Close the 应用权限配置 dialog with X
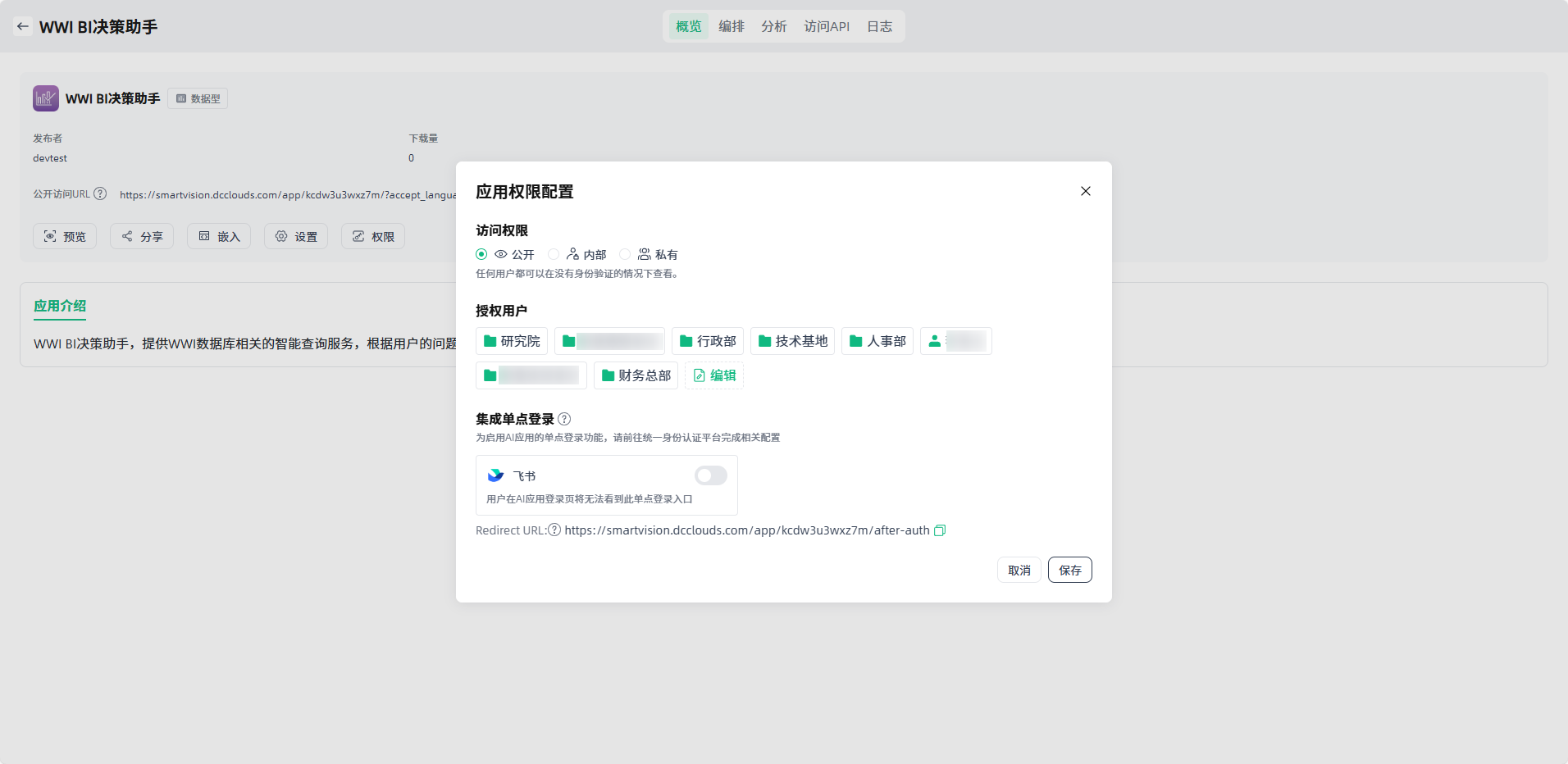1568x764 pixels. point(1085,191)
